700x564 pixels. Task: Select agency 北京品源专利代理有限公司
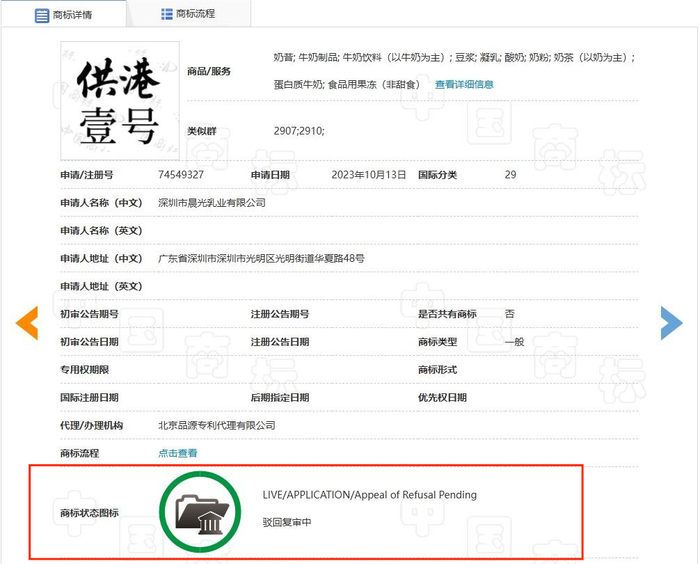click(217, 426)
